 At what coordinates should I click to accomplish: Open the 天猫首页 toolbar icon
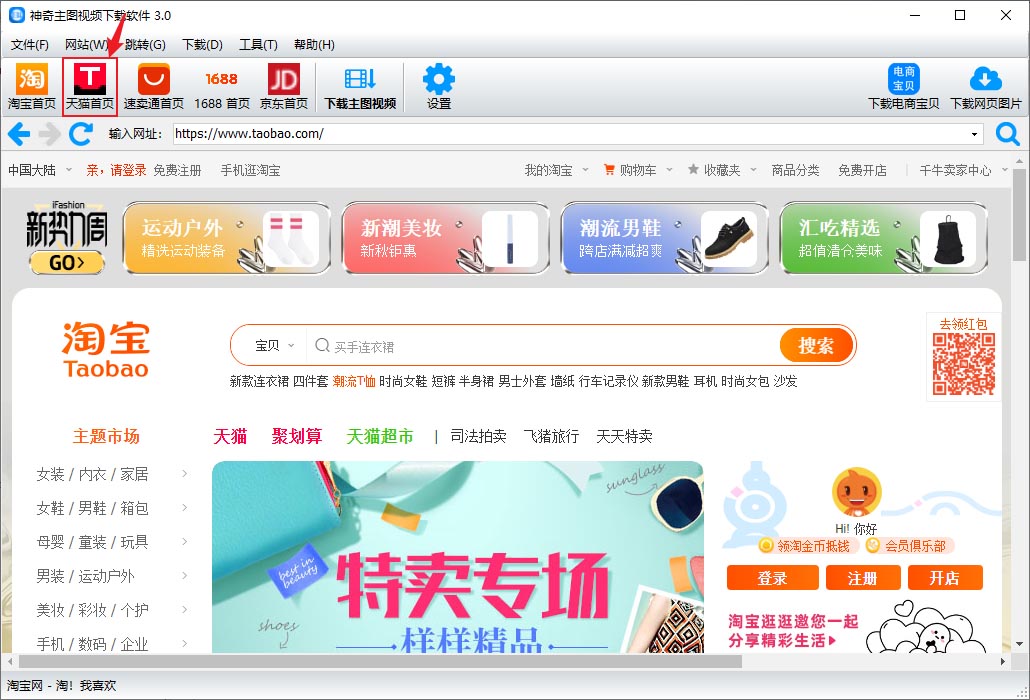90,86
